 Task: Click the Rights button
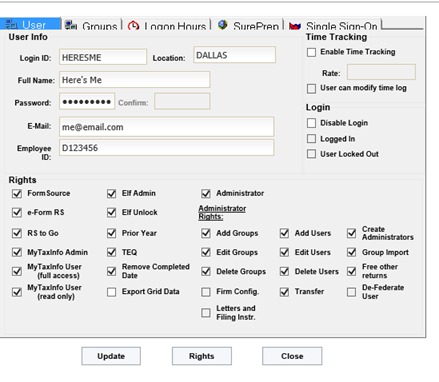click(x=202, y=356)
